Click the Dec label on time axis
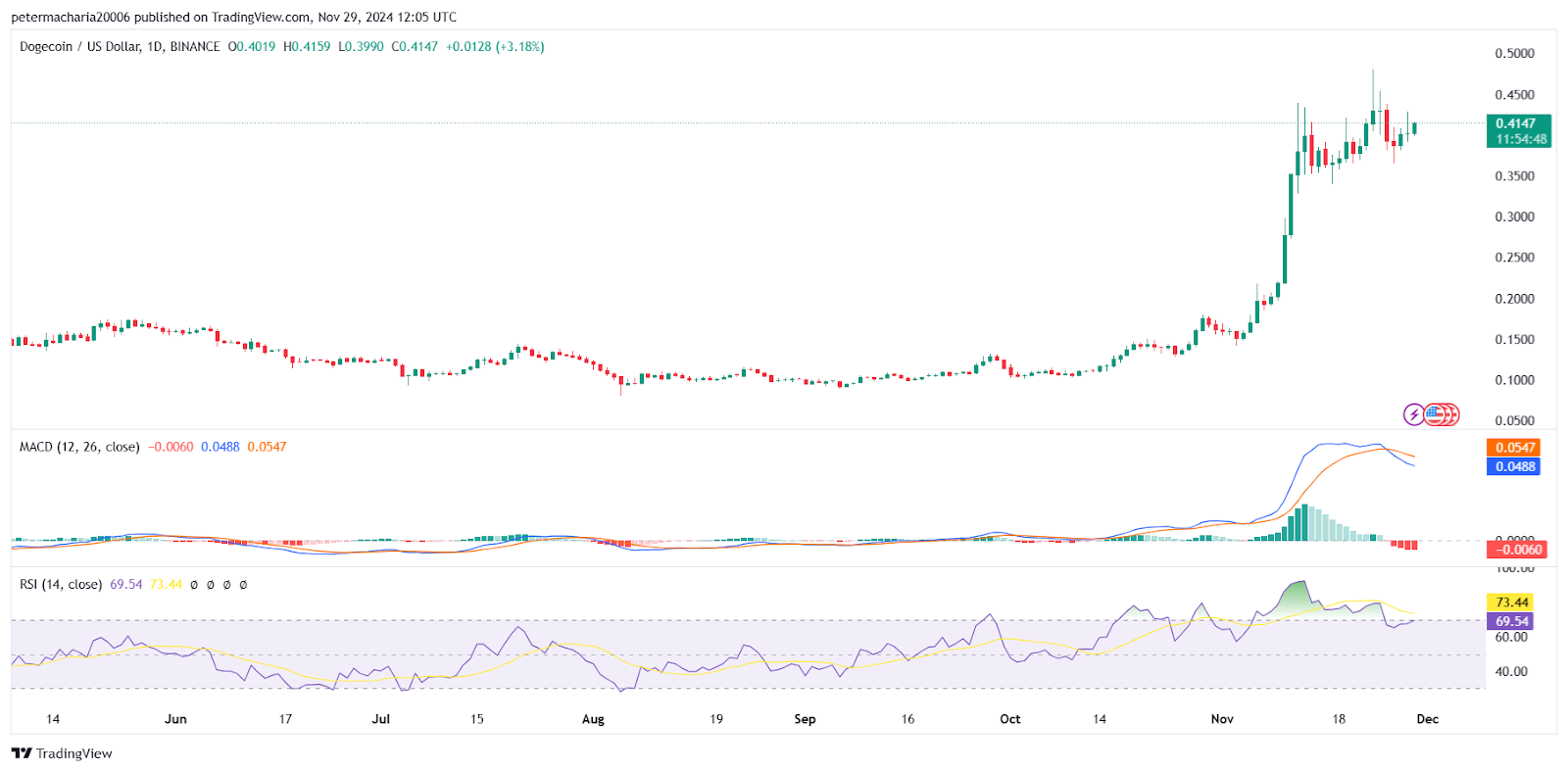Screen dimensions: 1568x772 pyautogui.click(x=1428, y=719)
